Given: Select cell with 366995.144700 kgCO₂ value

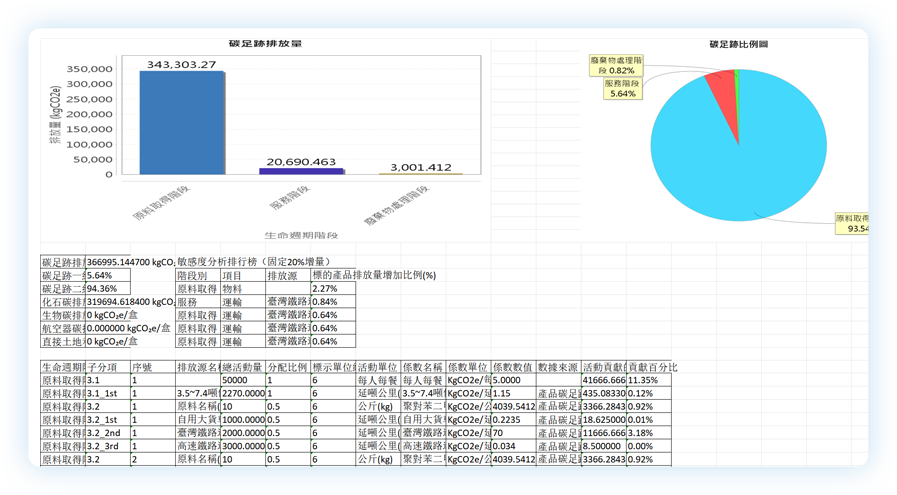Looking at the screenshot, I should tap(130, 262).
